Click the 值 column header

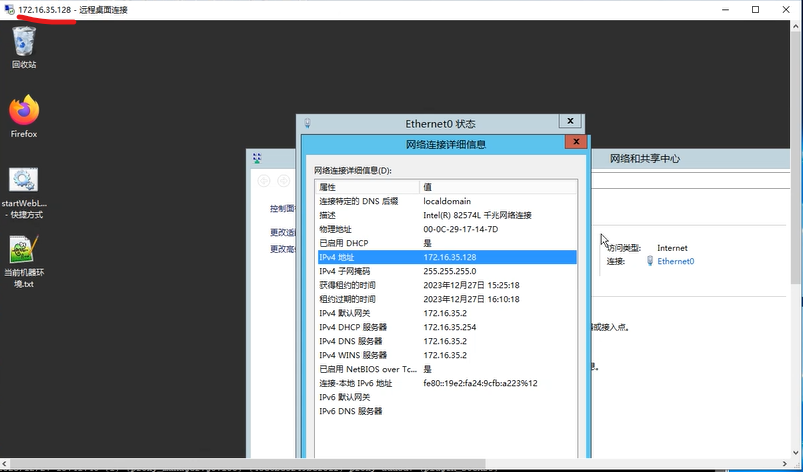(498, 187)
